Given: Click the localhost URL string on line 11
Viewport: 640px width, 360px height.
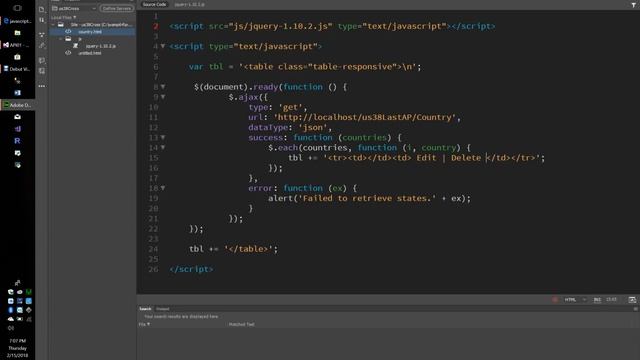Looking at the screenshot, I should (364, 117).
